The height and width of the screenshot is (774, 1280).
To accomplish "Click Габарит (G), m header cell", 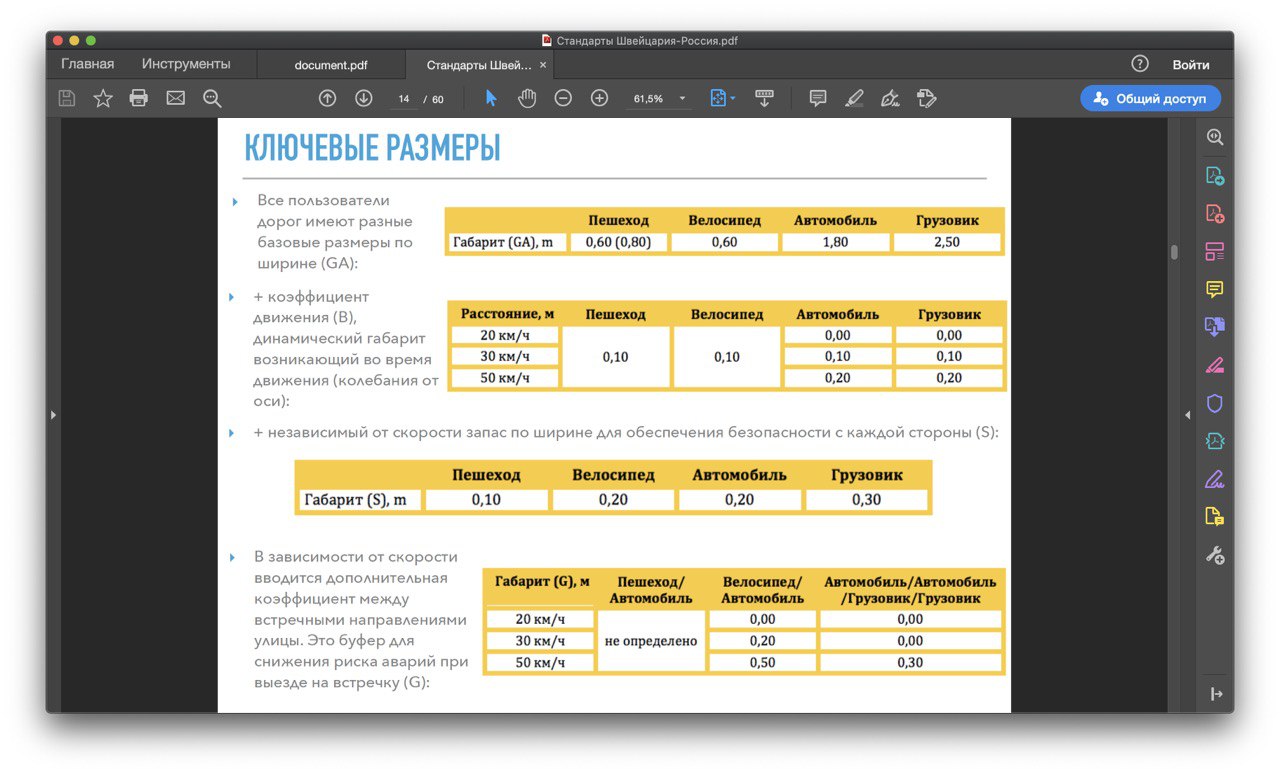I will point(542,582).
